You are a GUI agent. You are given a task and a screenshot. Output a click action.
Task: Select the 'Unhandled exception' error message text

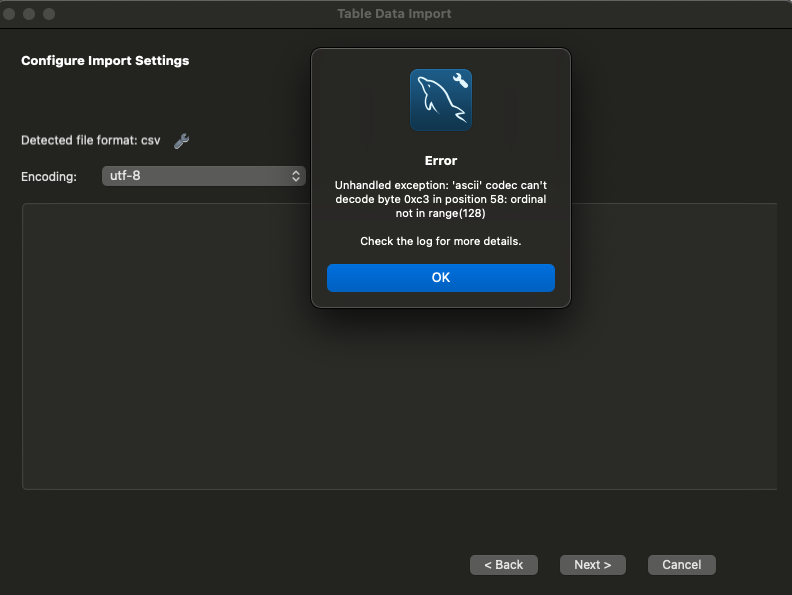click(440, 199)
